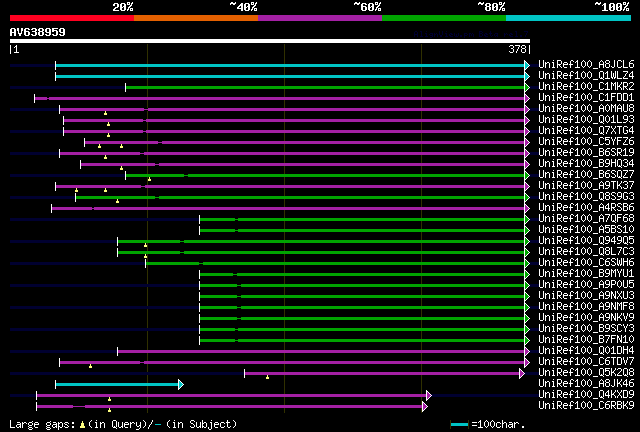
Task: Click the yellow gap marker under Q8S9G3 alignment
Action: click(117, 201)
